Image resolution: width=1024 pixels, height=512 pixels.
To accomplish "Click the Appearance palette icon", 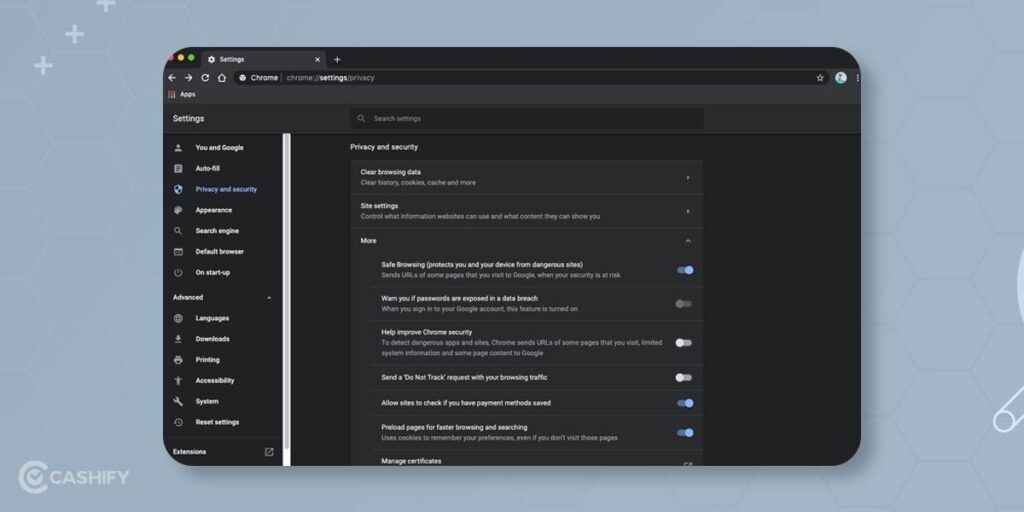I will click(x=178, y=210).
